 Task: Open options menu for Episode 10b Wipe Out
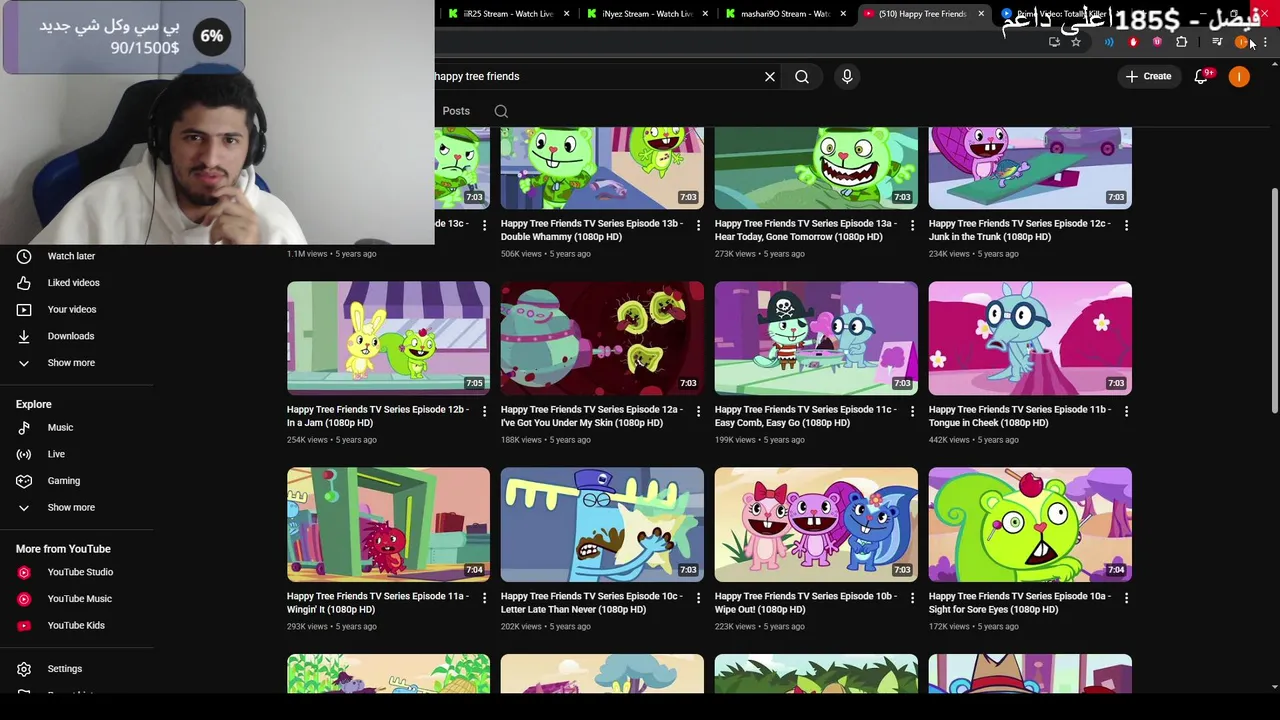(912, 598)
